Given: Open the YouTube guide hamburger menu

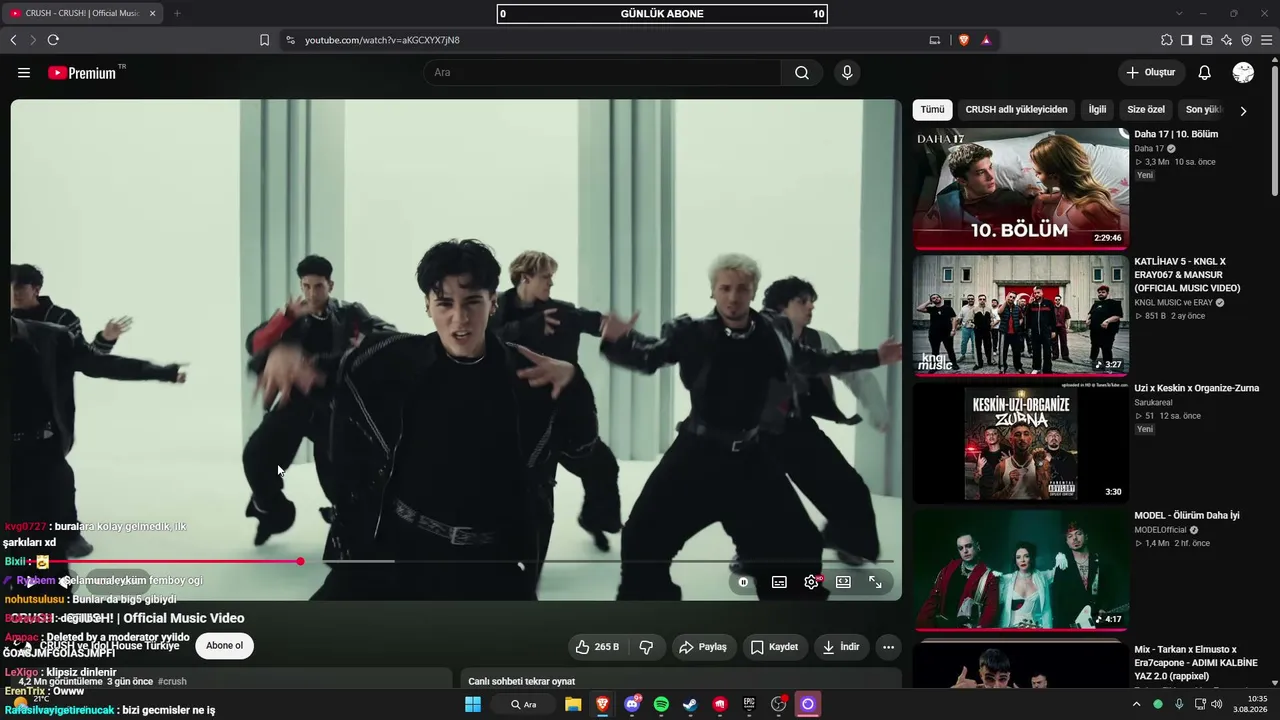Looking at the screenshot, I should coord(24,73).
